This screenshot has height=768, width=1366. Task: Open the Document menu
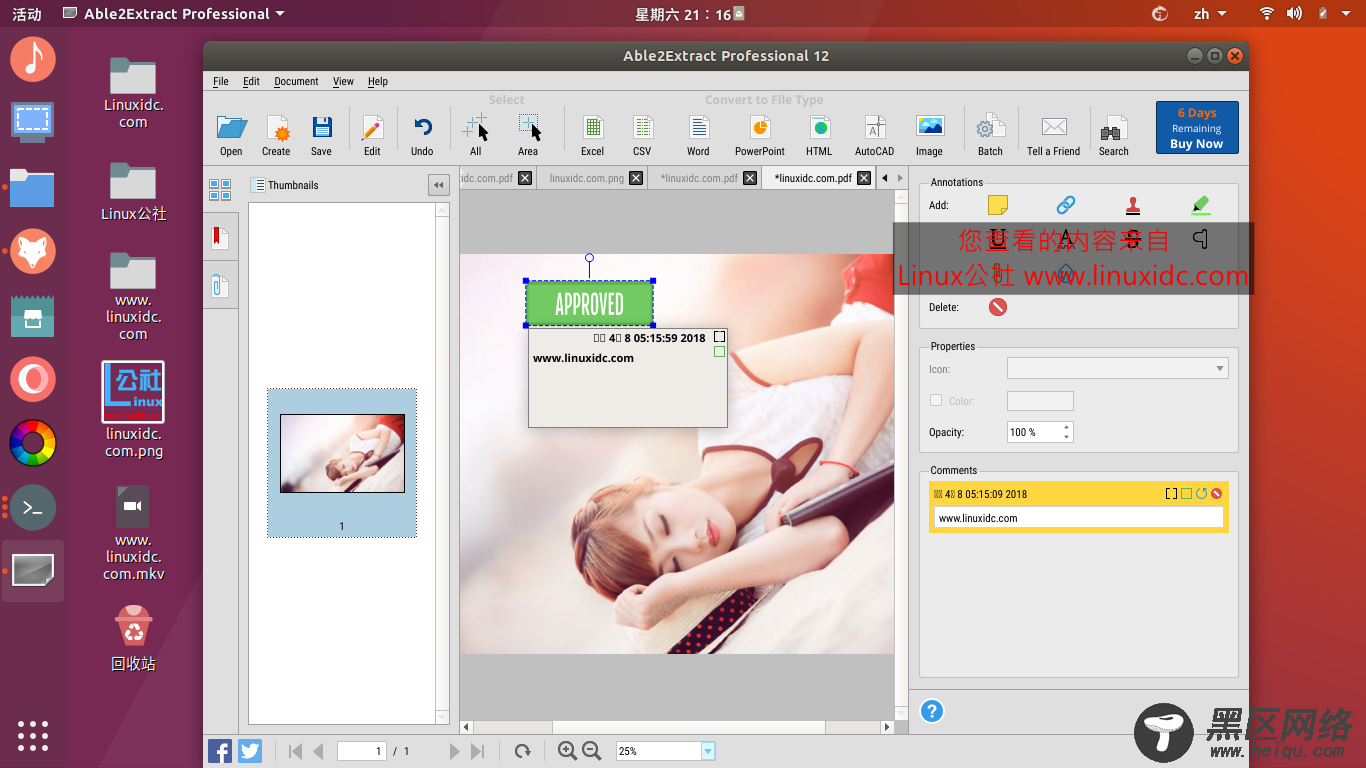point(296,82)
